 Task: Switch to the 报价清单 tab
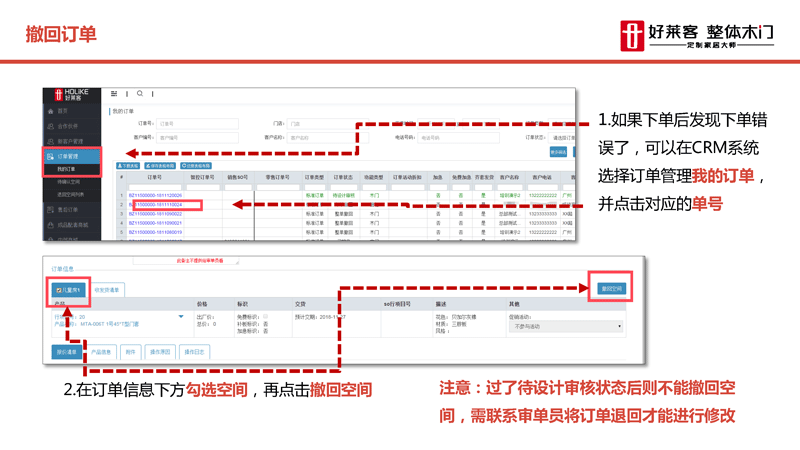[67, 352]
